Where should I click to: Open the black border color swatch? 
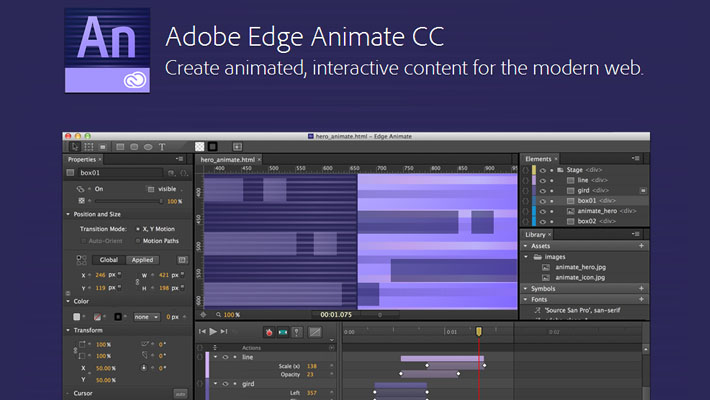pos(212,146)
